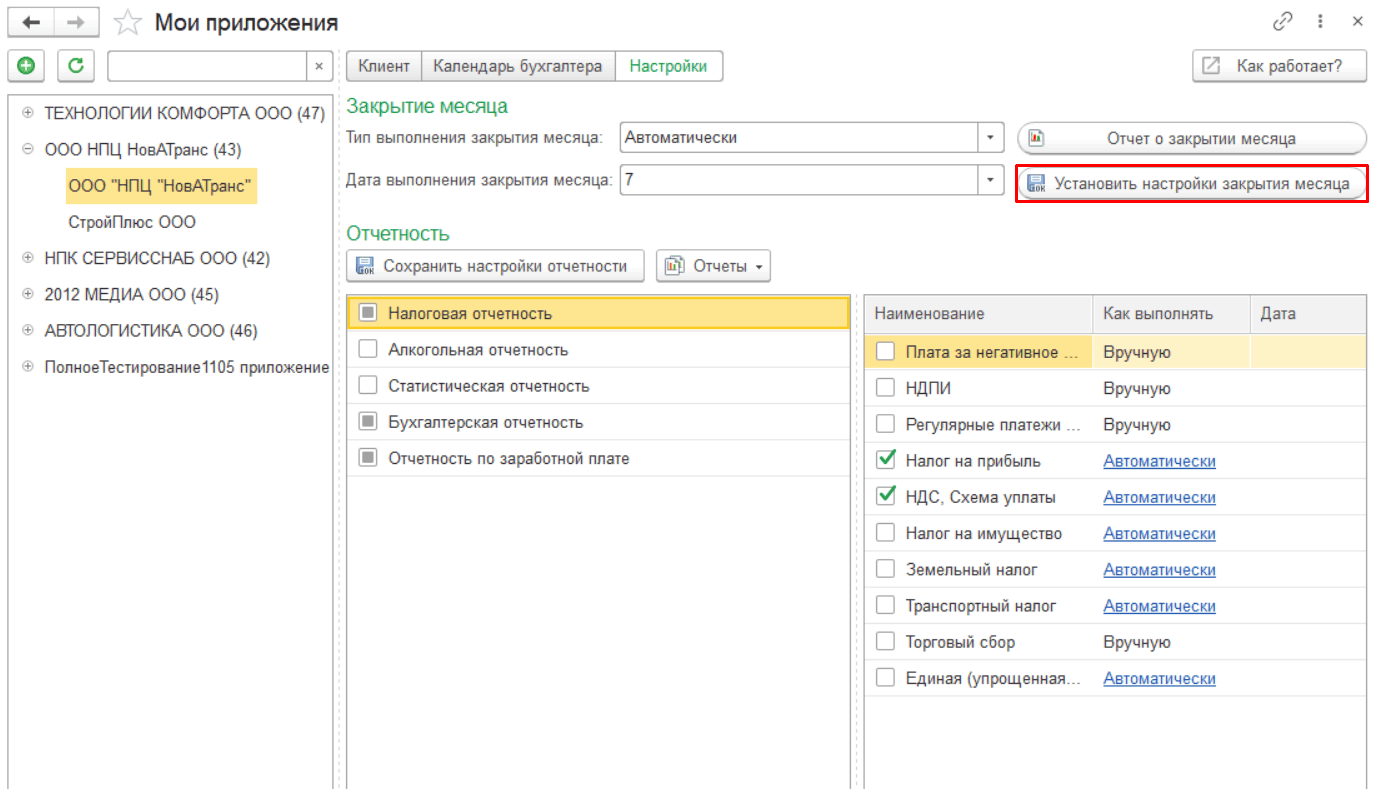Toggle Налоговая отчетность checkbox
This screenshot has height=799, width=1374.
pos(368,313)
